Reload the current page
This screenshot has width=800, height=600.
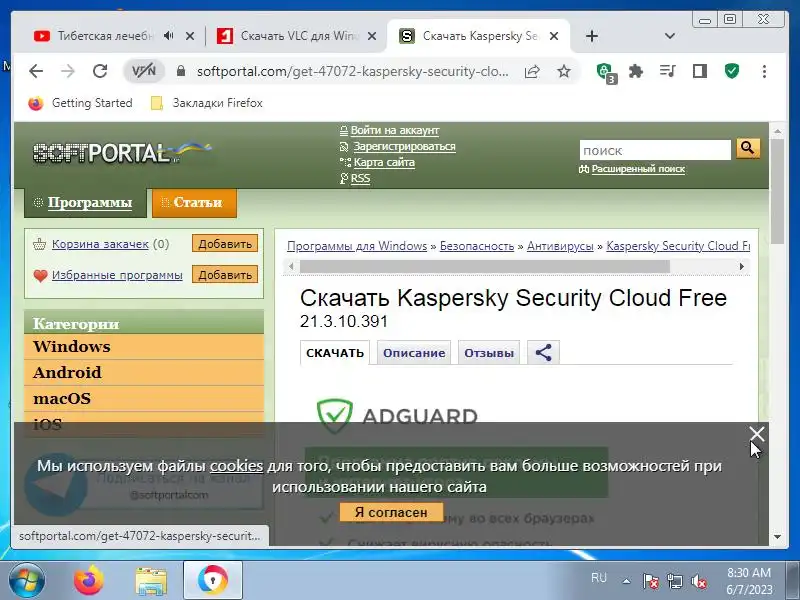100,71
